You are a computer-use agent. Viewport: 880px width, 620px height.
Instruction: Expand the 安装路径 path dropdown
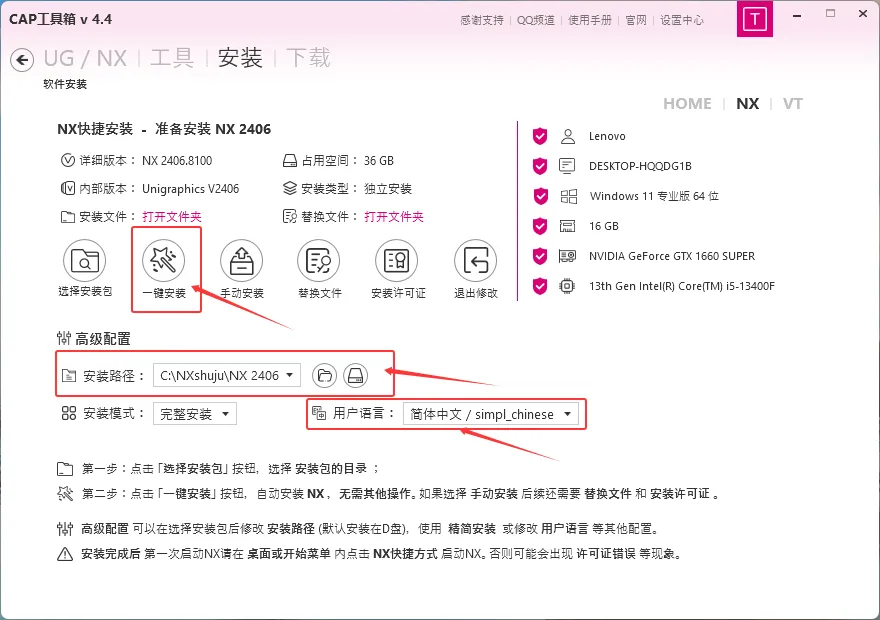click(x=227, y=375)
